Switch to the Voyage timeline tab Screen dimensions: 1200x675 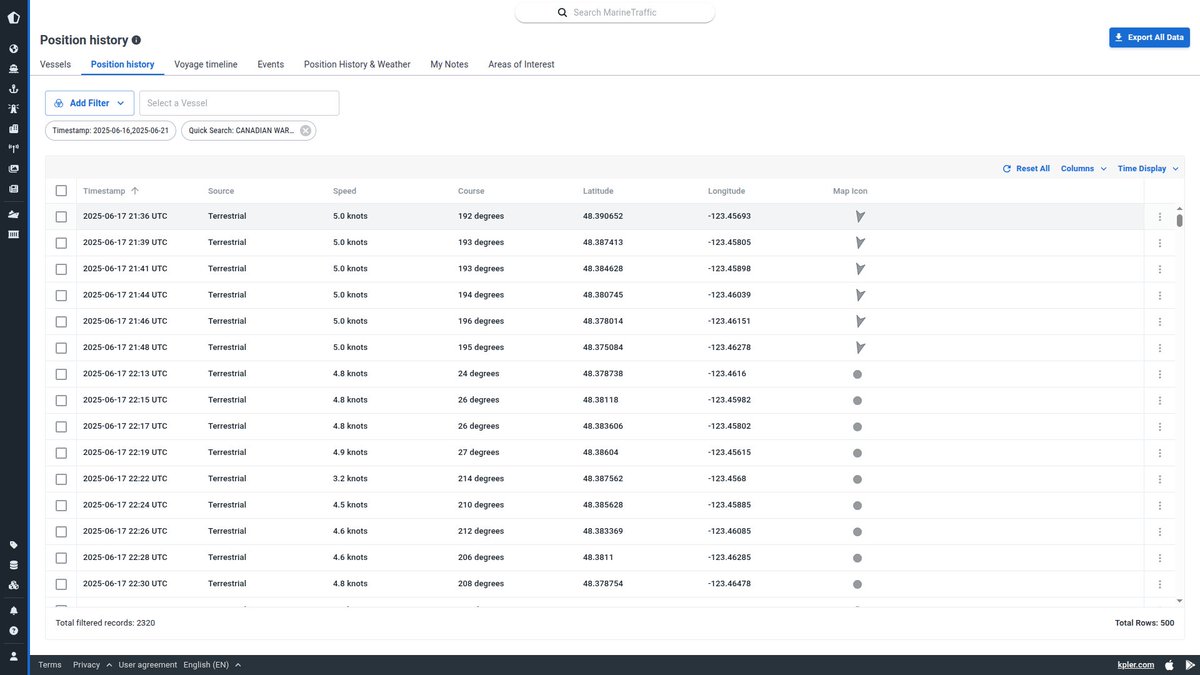206,64
